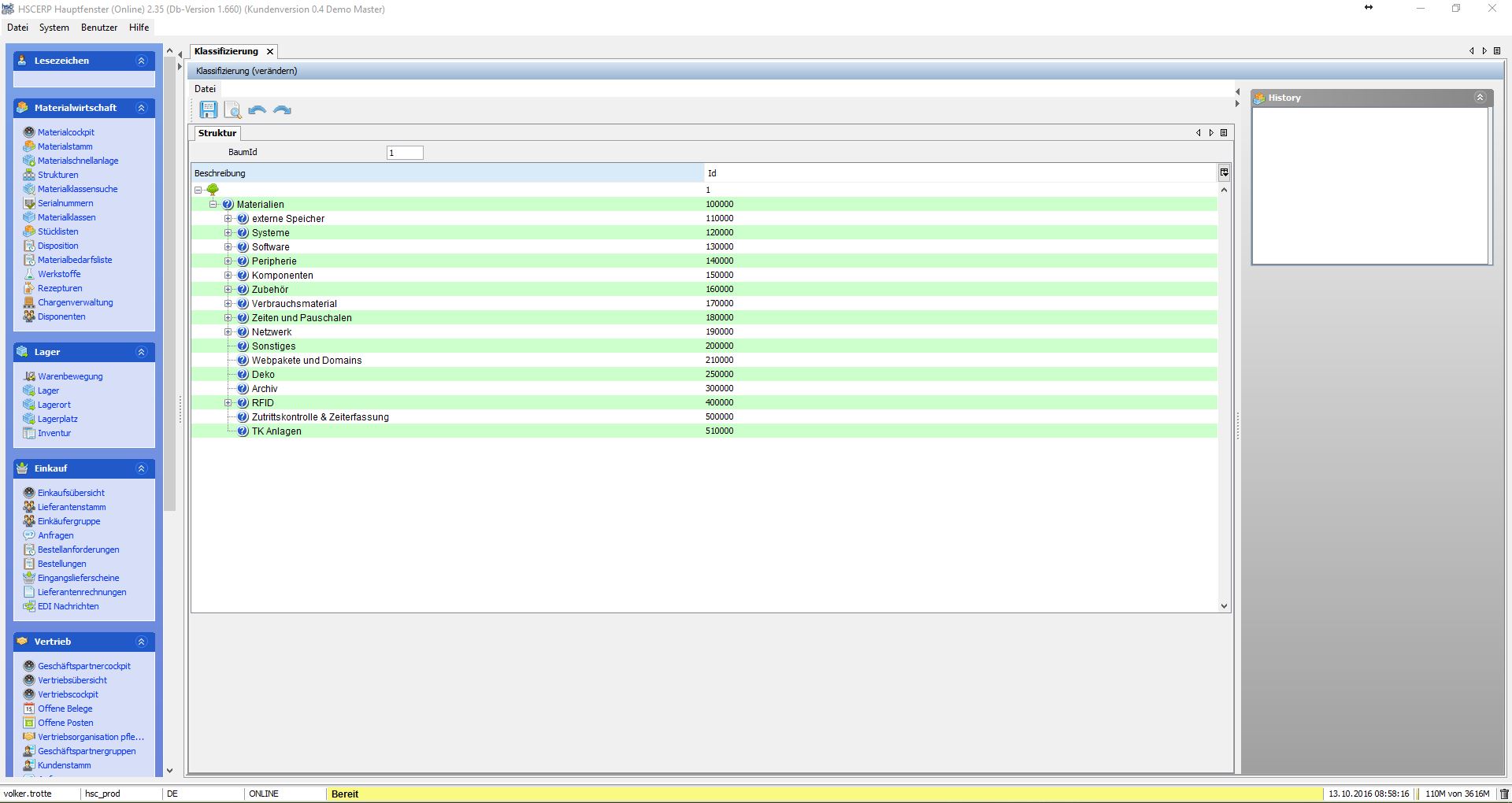Click the green tree root node icon

(x=213, y=190)
